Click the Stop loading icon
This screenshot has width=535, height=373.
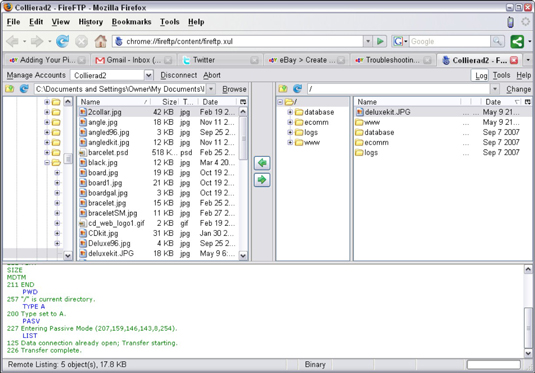(x=81, y=41)
